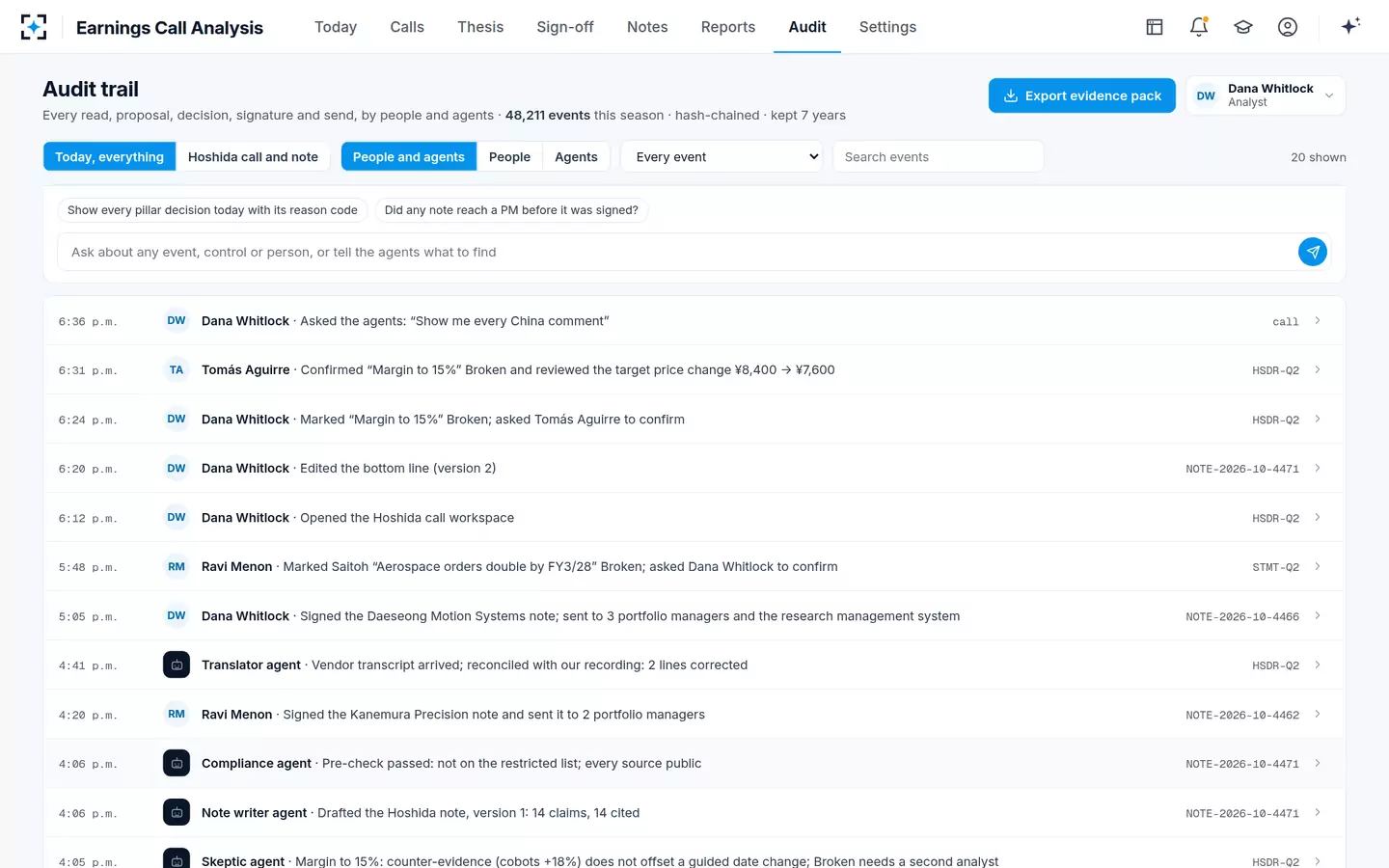Image resolution: width=1389 pixels, height=868 pixels.
Task: Switch scope to "Hoshida call and note"
Action: coord(253,156)
